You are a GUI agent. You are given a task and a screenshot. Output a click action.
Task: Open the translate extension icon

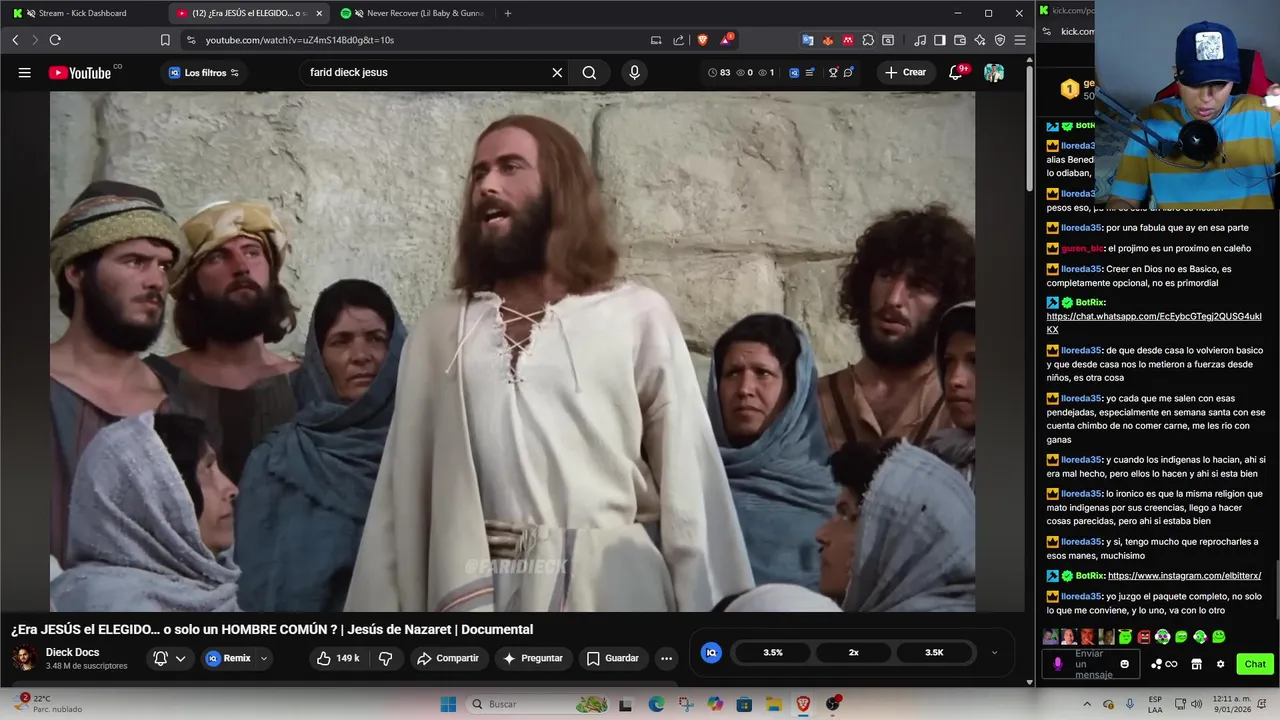pos(808,40)
